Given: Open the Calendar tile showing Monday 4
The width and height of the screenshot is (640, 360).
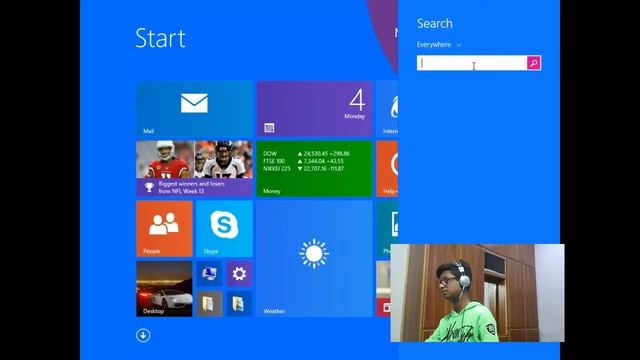Looking at the screenshot, I should [x=314, y=109].
